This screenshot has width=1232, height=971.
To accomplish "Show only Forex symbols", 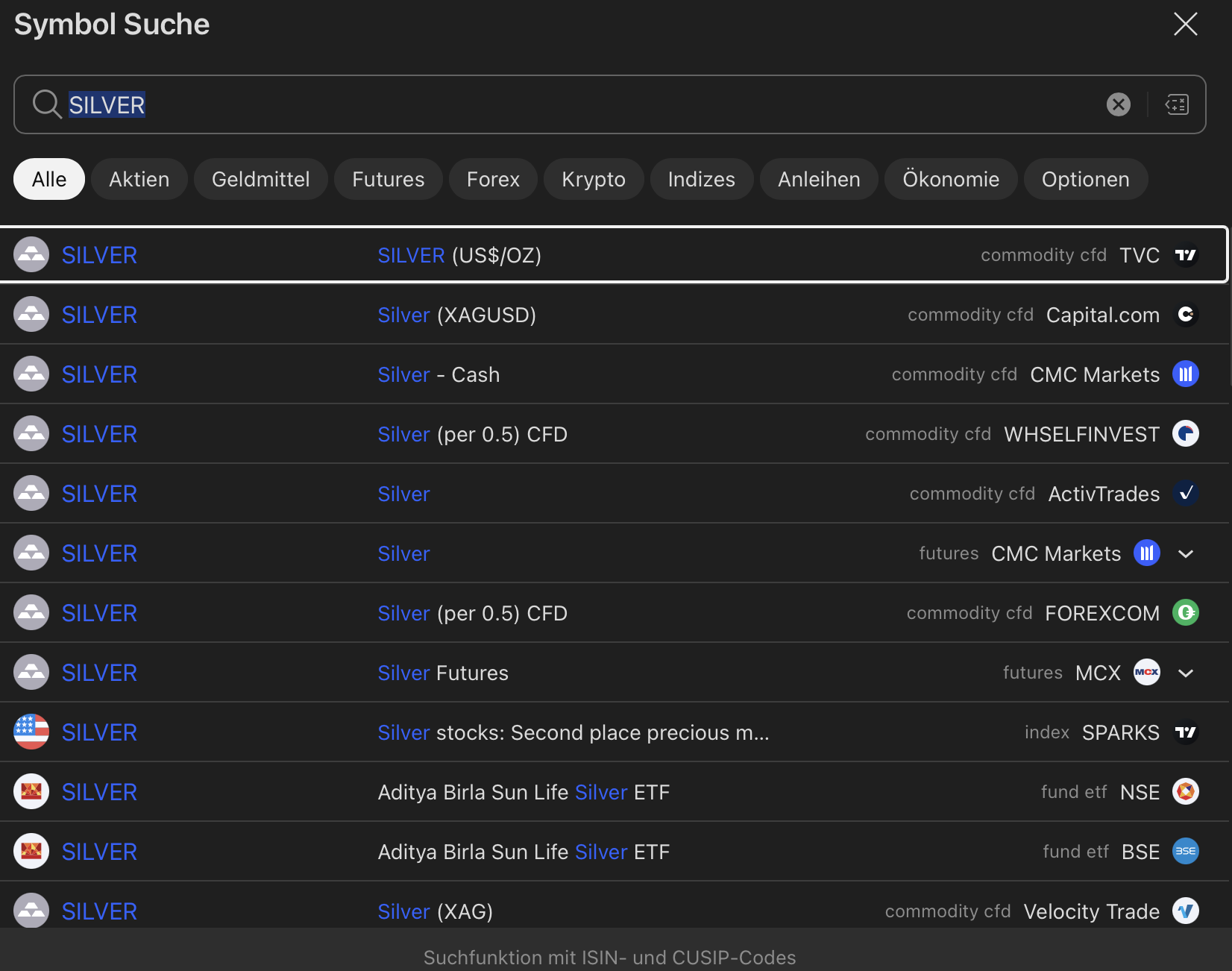I will (492, 179).
